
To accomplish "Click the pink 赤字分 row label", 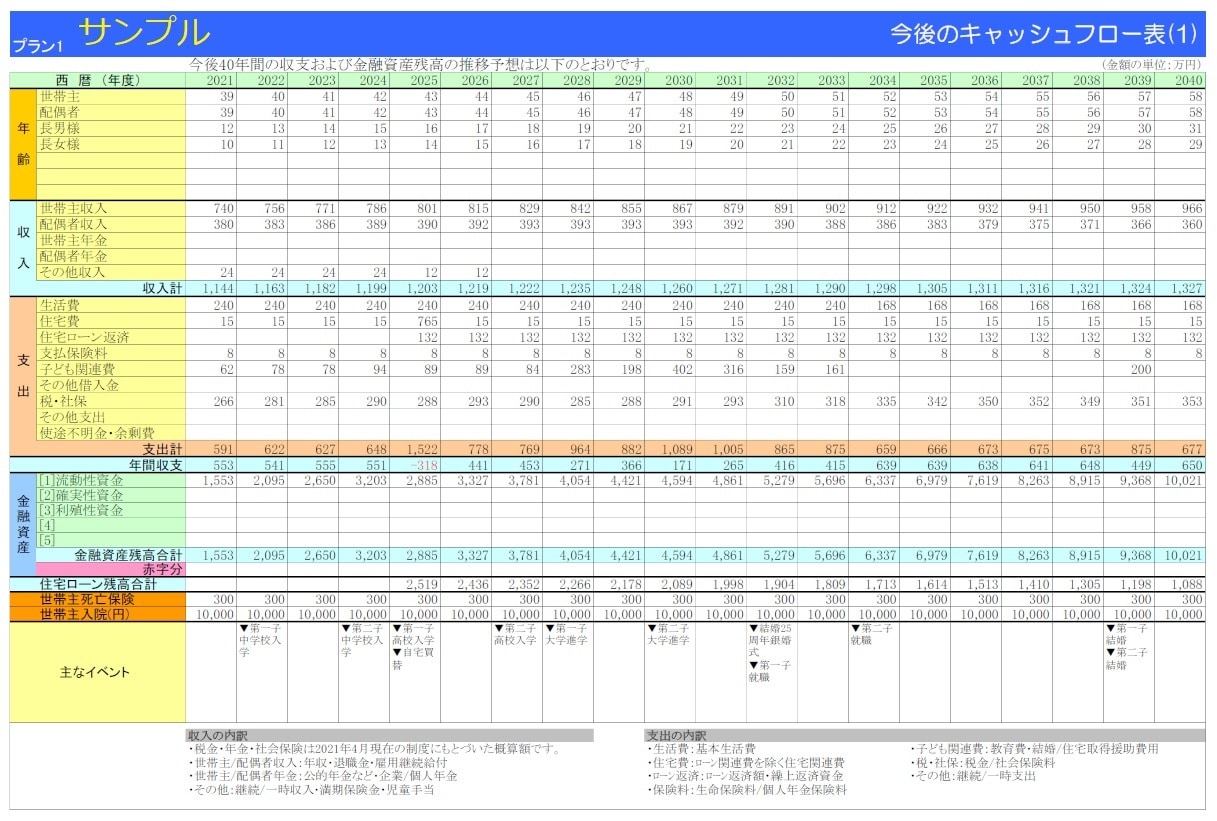I will tap(162, 569).
